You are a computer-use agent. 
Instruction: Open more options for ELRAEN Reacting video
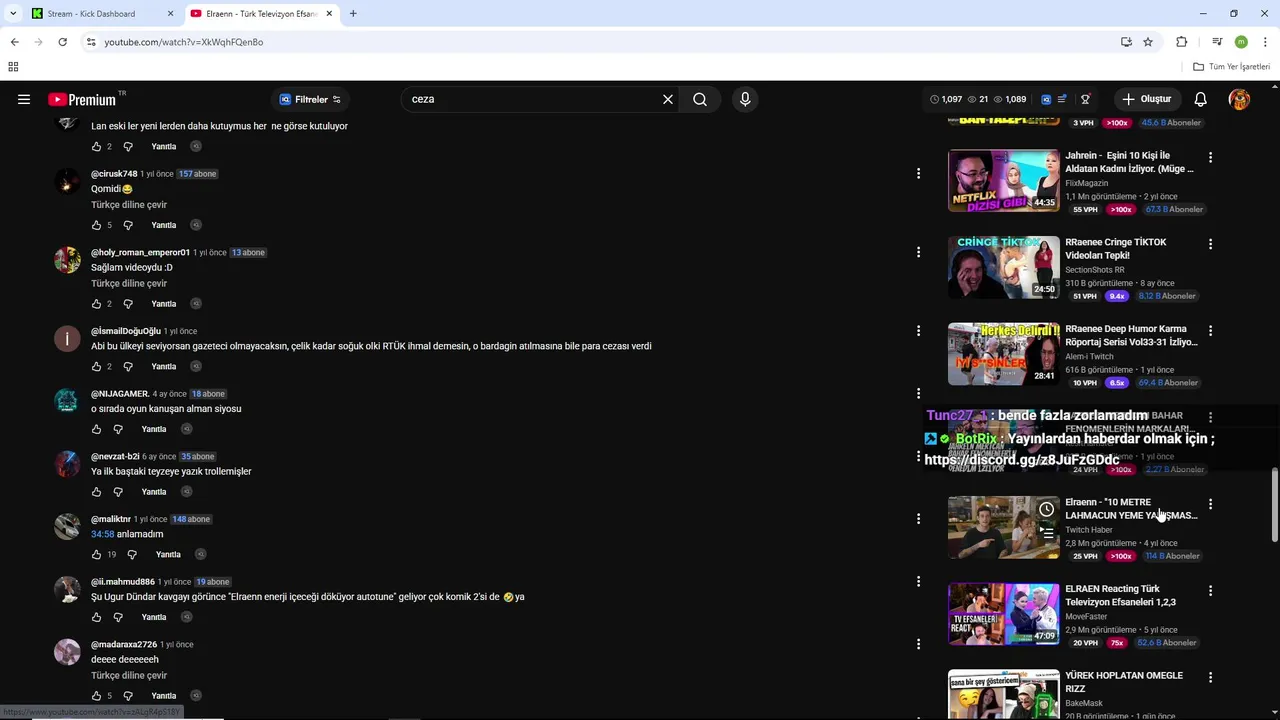[x=1210, y=591]
